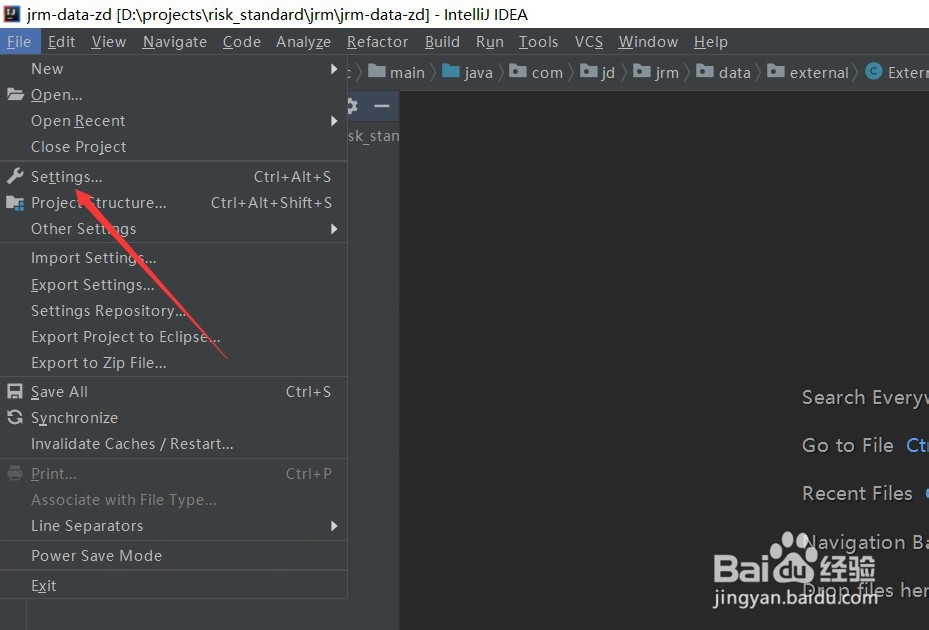Choose Open... from the File menu
929x630 pixels.
(x=174, y=95)
